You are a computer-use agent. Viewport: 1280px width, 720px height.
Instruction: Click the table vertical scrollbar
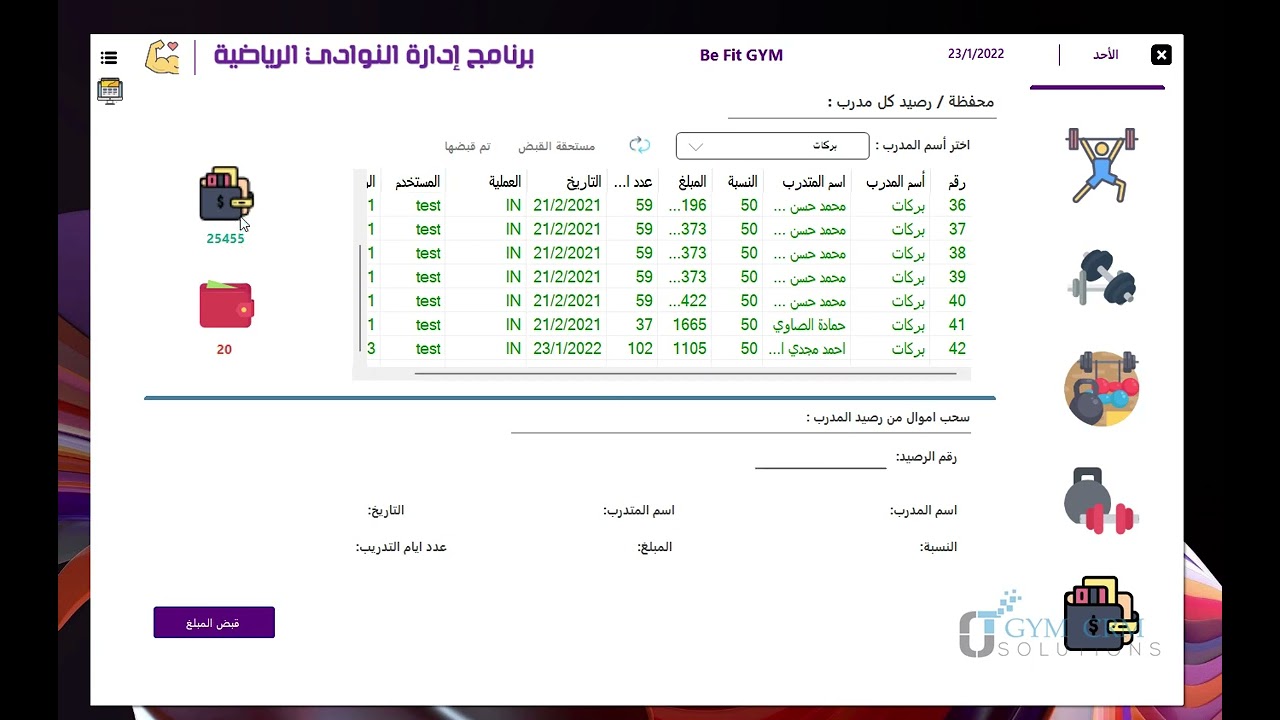(x=360, y=298)
